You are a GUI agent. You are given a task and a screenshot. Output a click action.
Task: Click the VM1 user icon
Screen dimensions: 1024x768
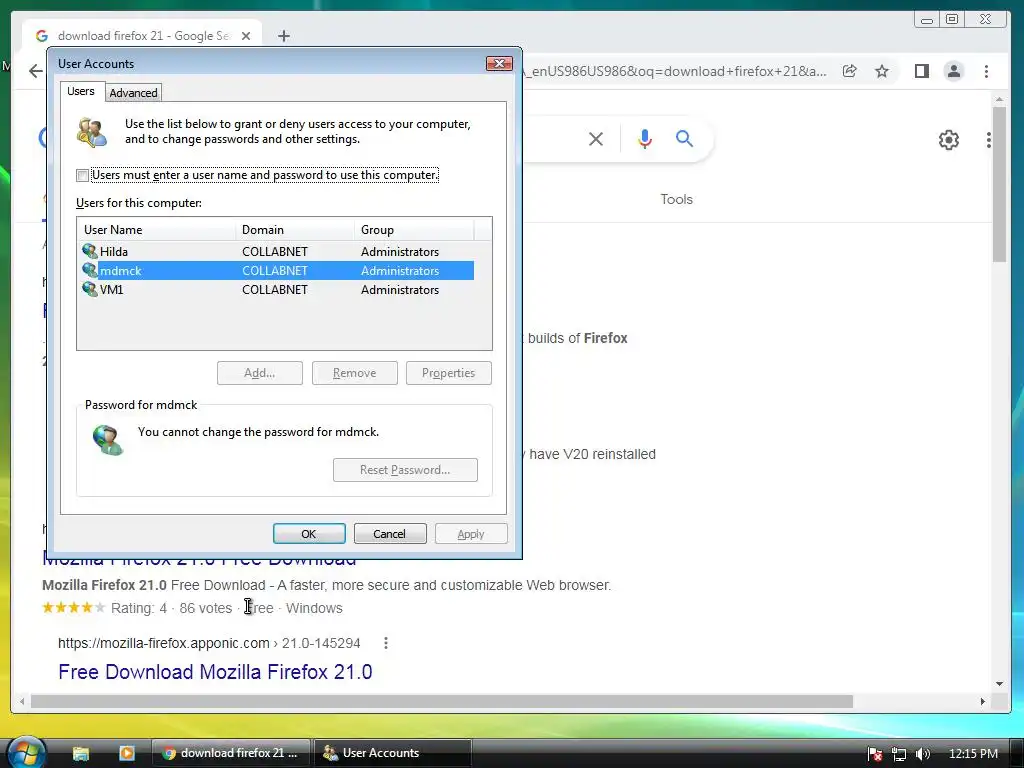[x=89, y=289]
